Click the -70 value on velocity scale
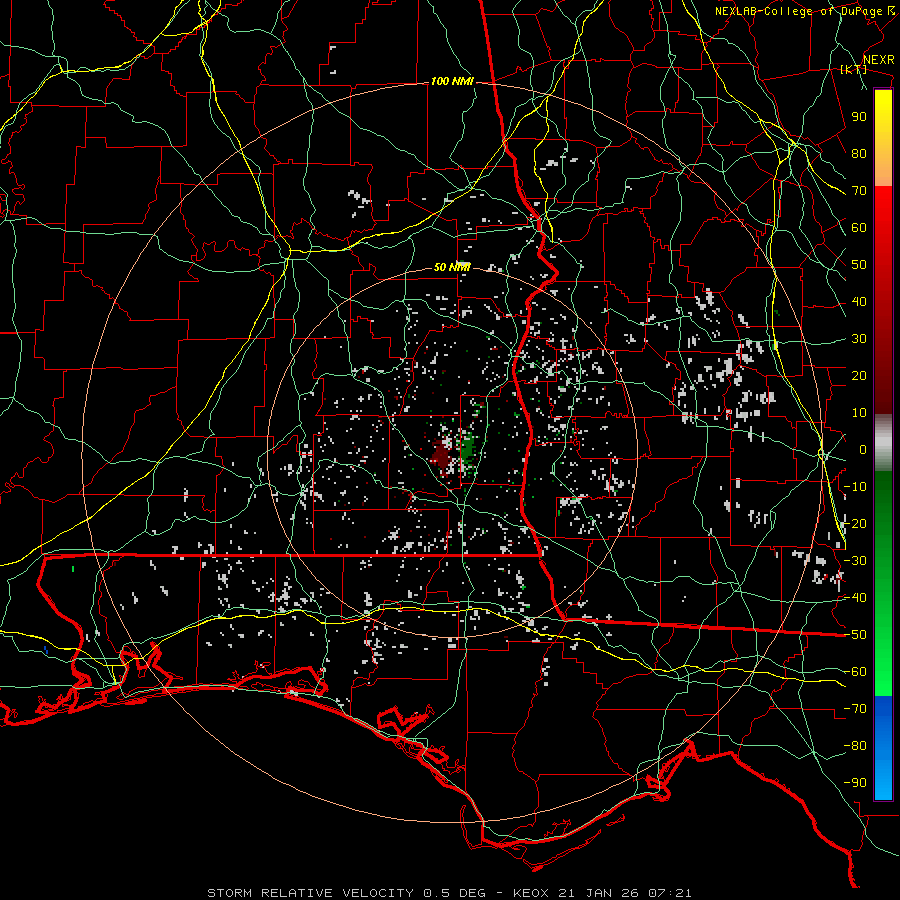 point(856,709)
